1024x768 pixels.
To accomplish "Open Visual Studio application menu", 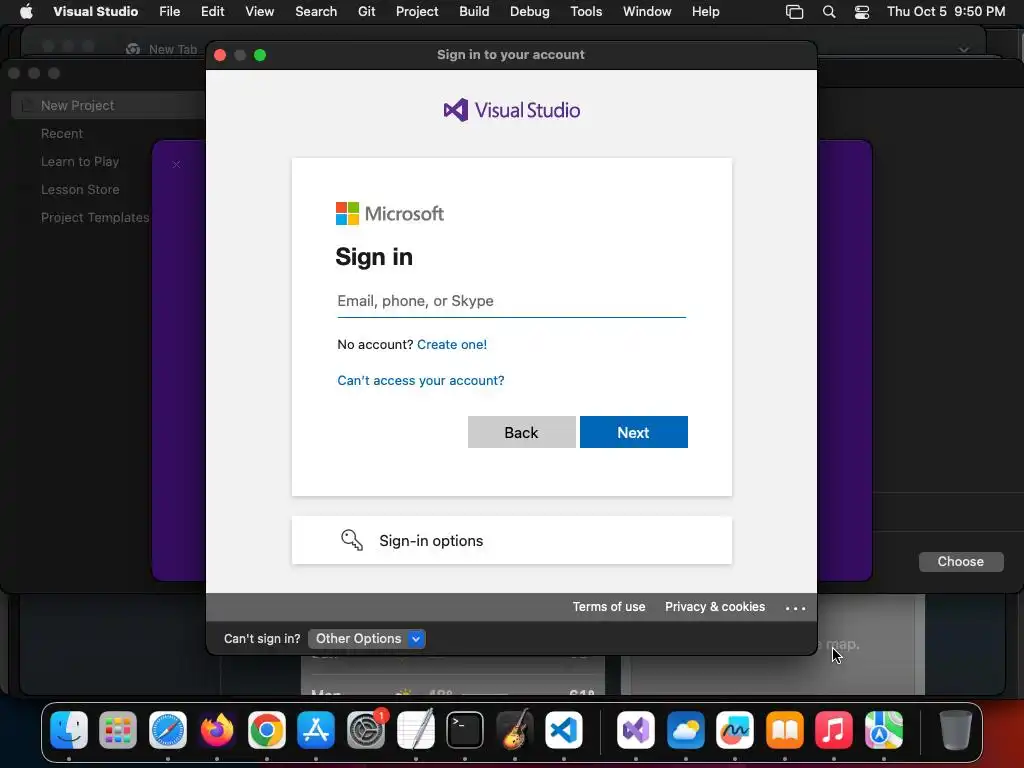I will tap(95, 12).
